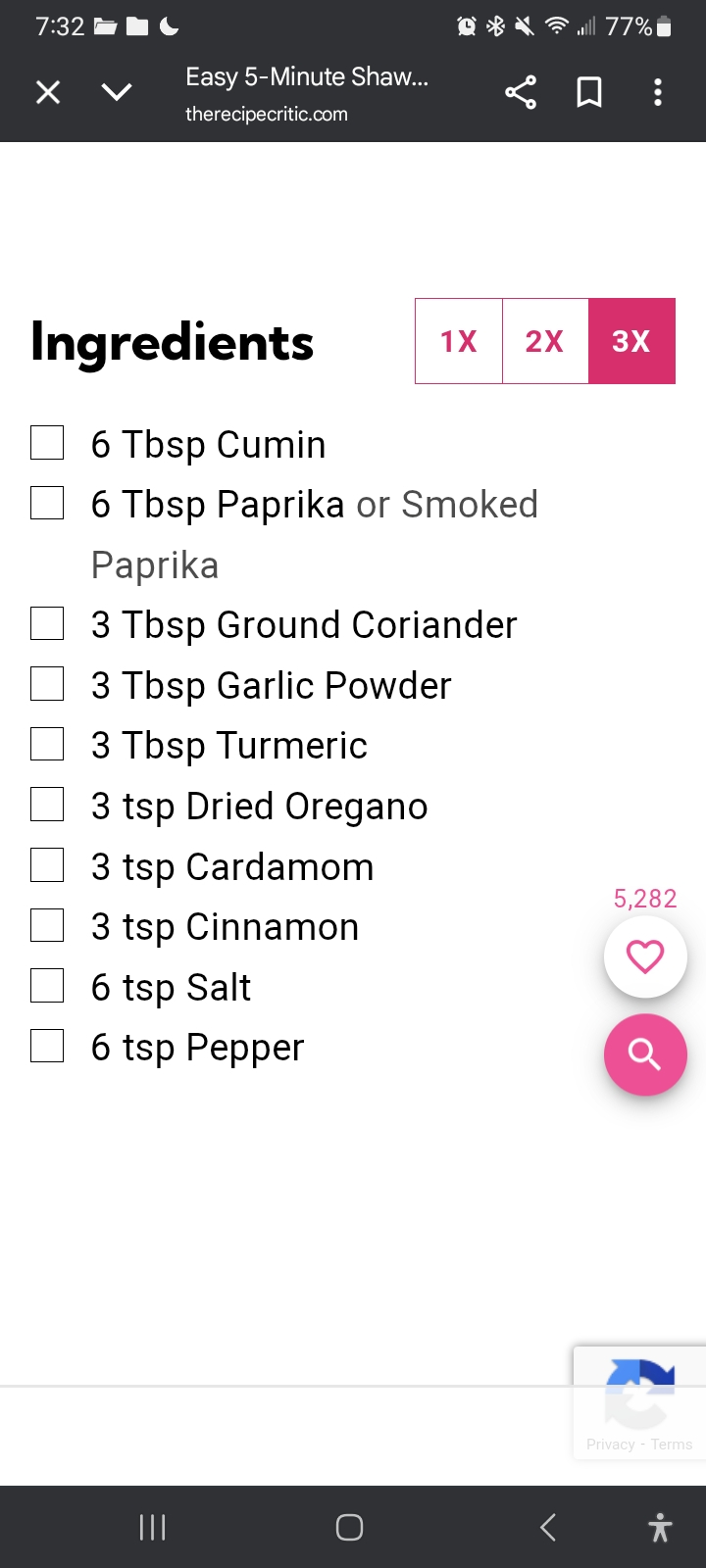
Task: Check the 6 Tbsp Cumin checkbox
Action: [x=47, y=443]
